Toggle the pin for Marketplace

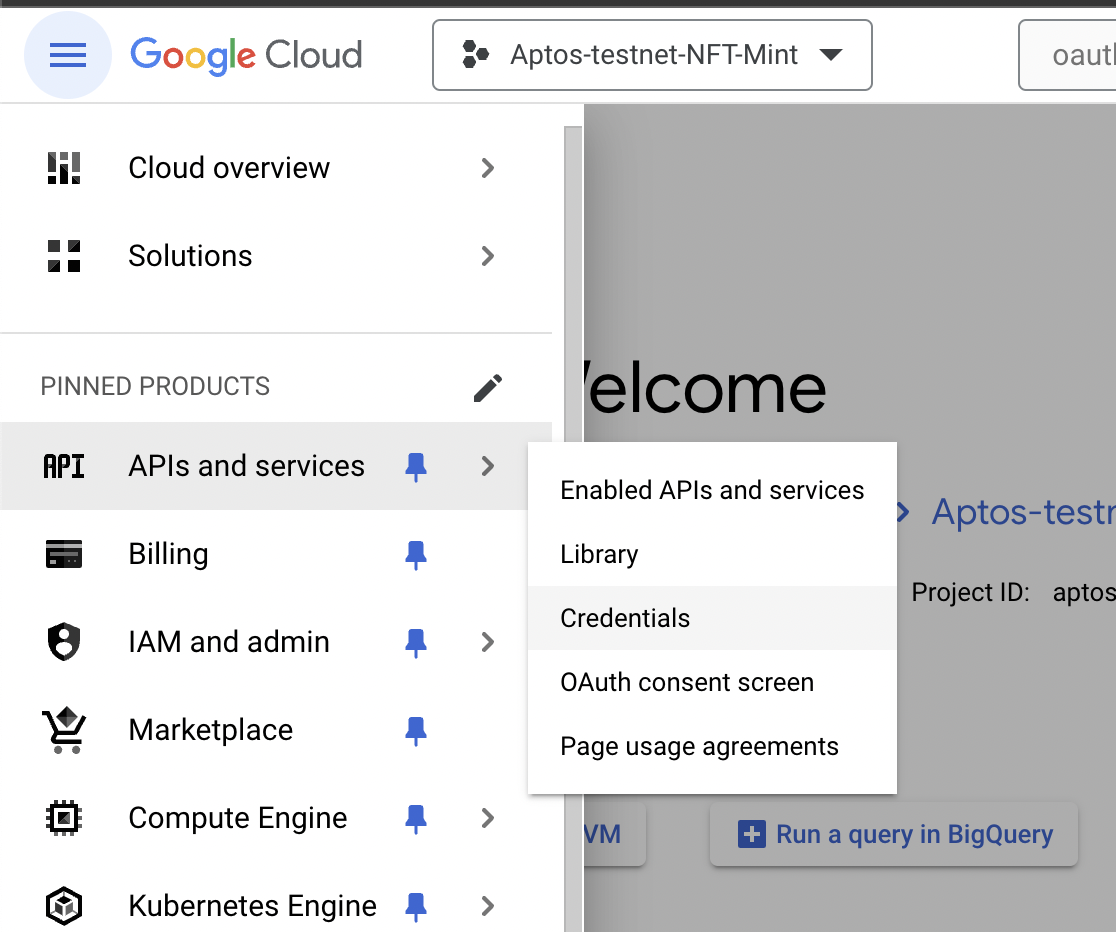click(x=416, y=730)
